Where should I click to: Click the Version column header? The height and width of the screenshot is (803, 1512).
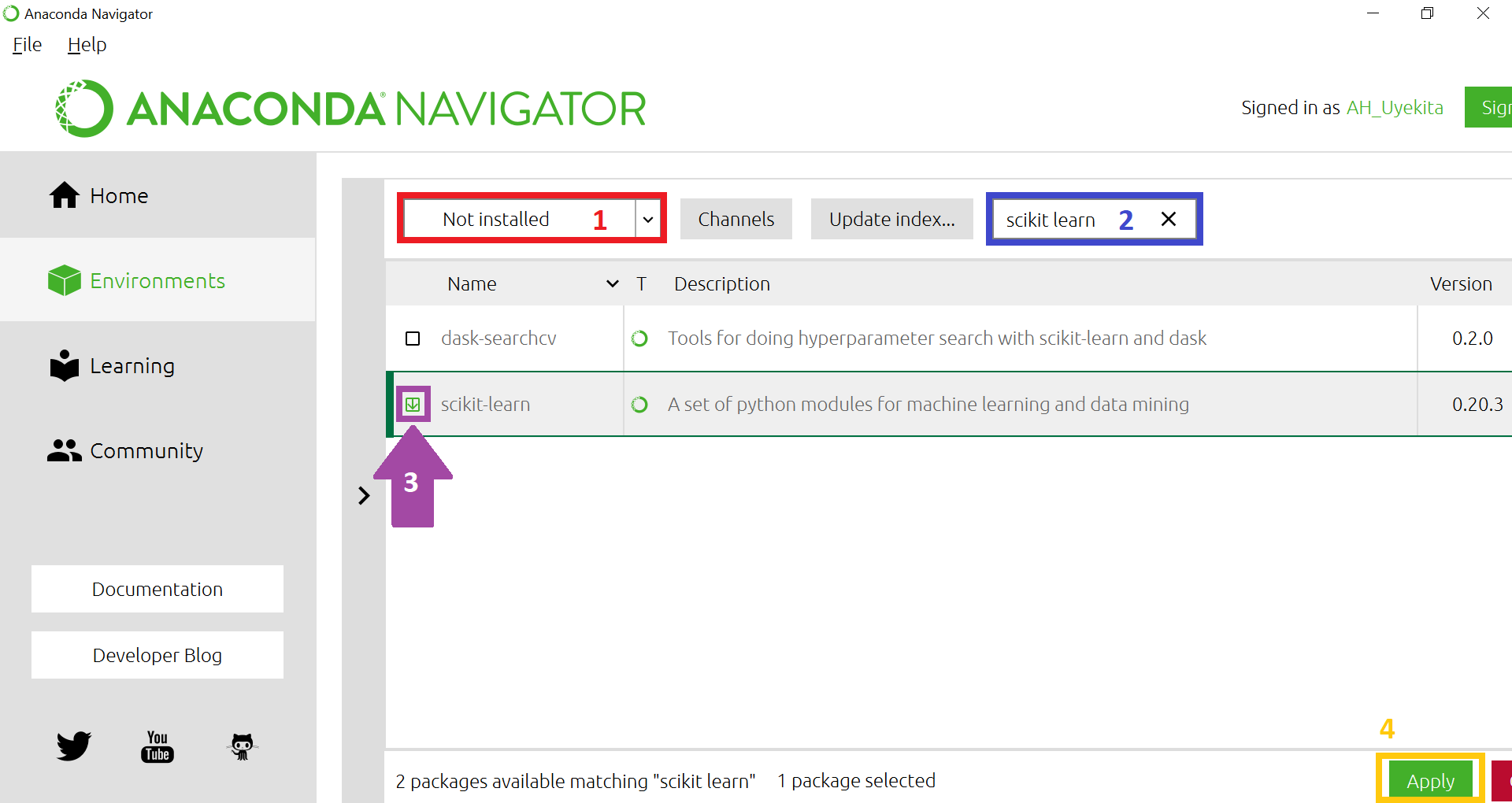point(1461,283)
